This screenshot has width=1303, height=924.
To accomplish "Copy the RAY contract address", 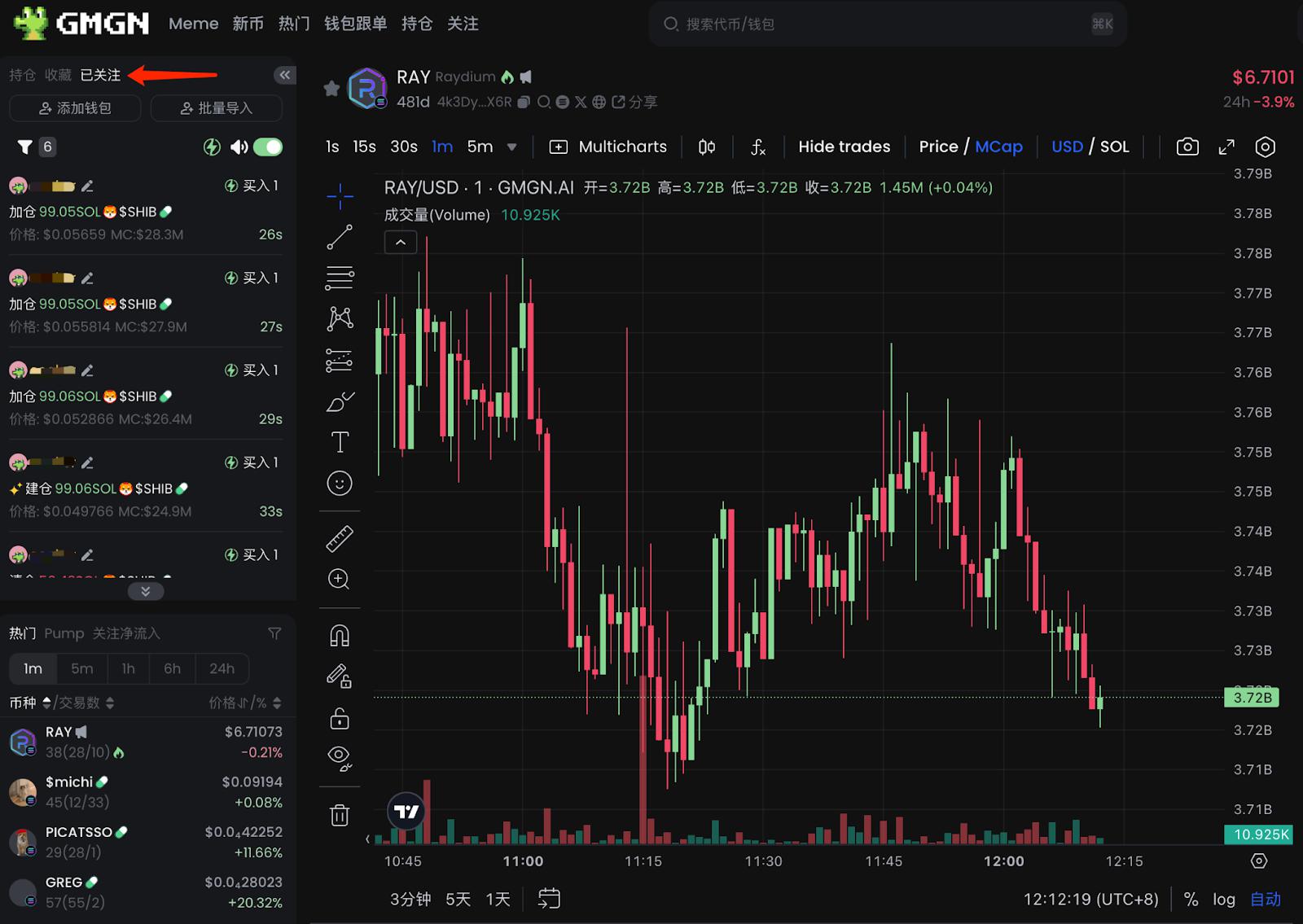I will [524, 103].
